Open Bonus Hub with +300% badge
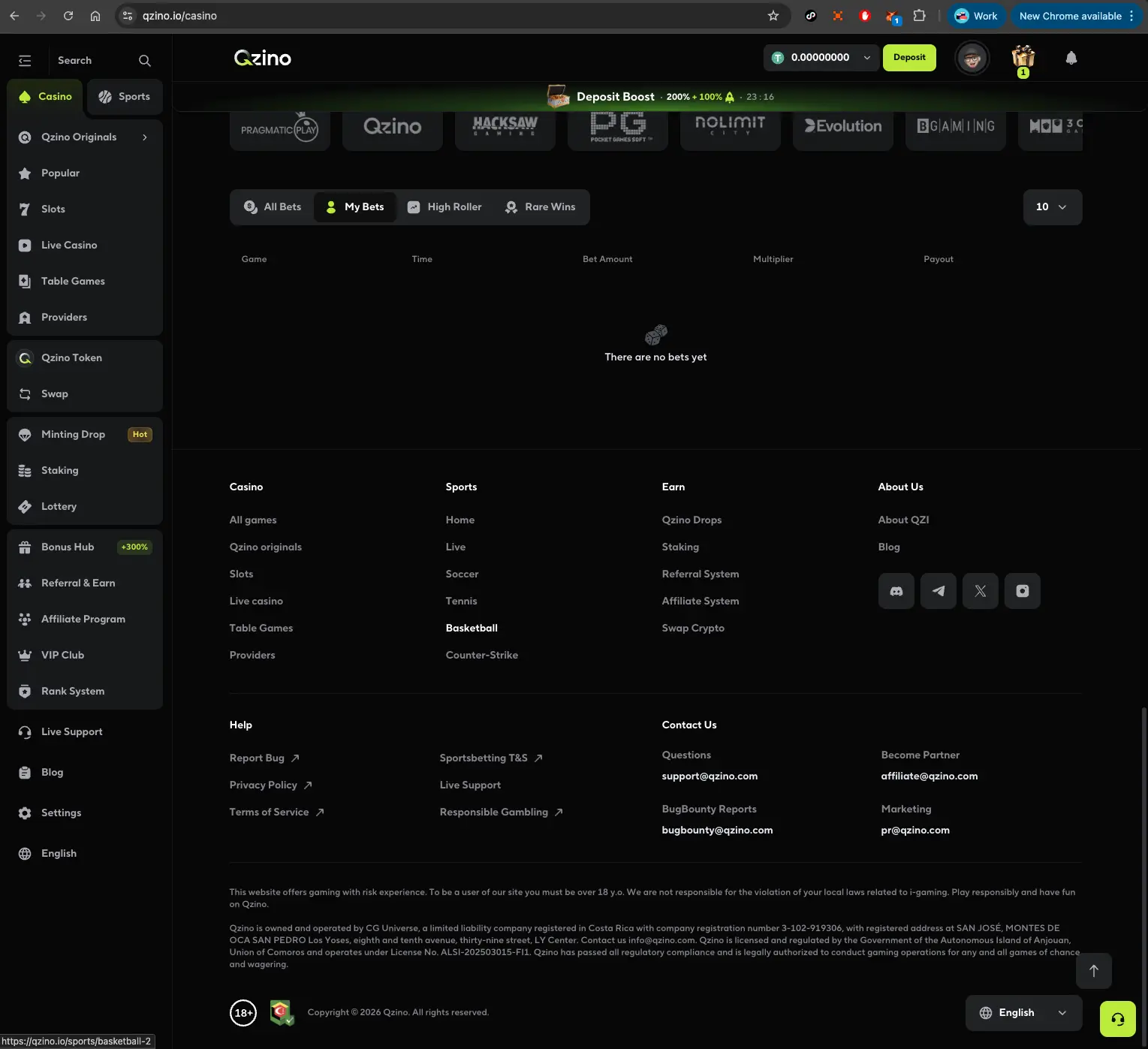Image resolution: width=1148 pixels, height=1049 pixels. pos(85,547)
